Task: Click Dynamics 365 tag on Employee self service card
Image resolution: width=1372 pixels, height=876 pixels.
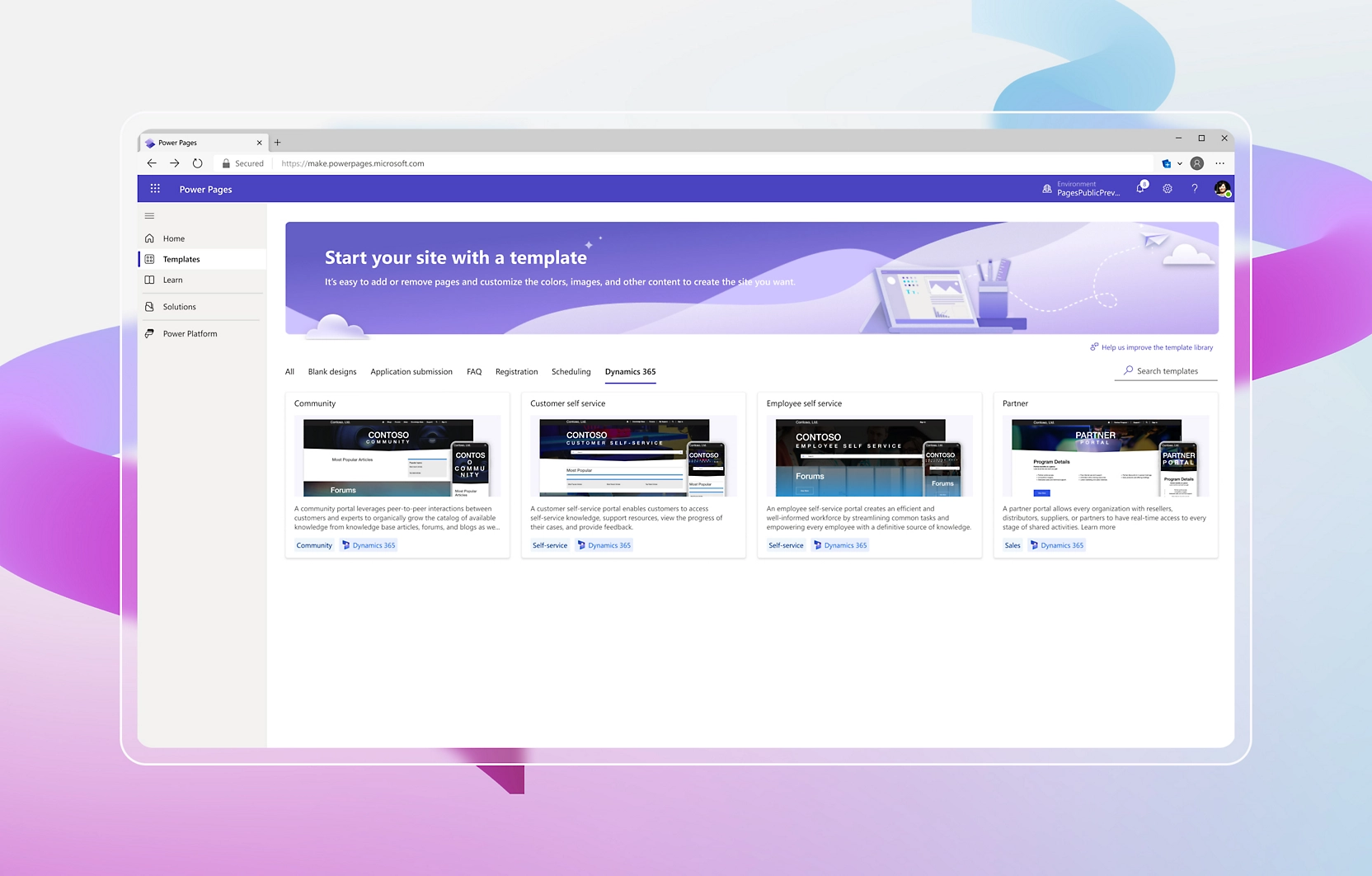Action: [840, 545]
